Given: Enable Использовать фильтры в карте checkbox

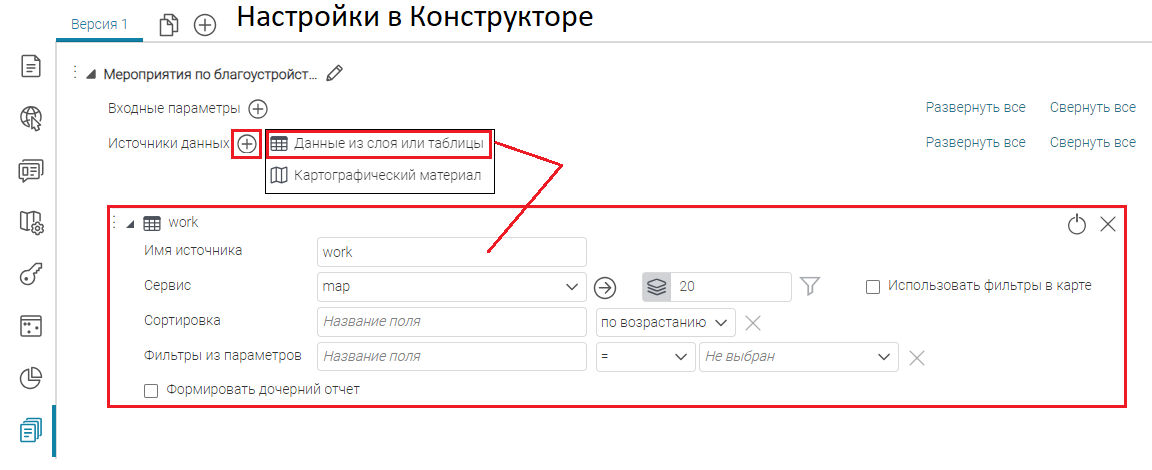Looking at the screenshot, I should pos(872,286).
